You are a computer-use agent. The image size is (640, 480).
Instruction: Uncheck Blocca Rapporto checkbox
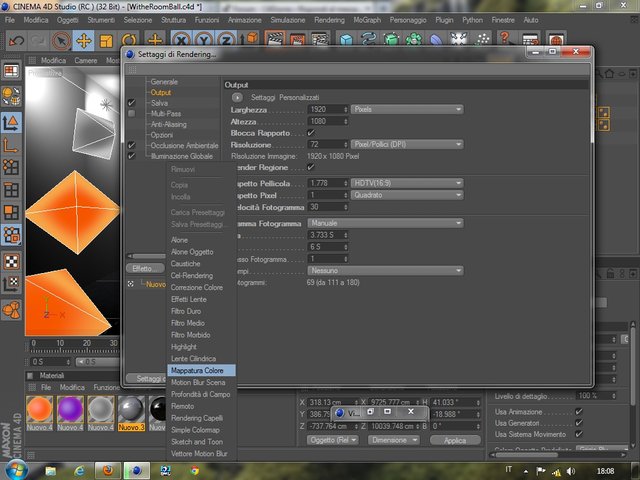[311, 133]
